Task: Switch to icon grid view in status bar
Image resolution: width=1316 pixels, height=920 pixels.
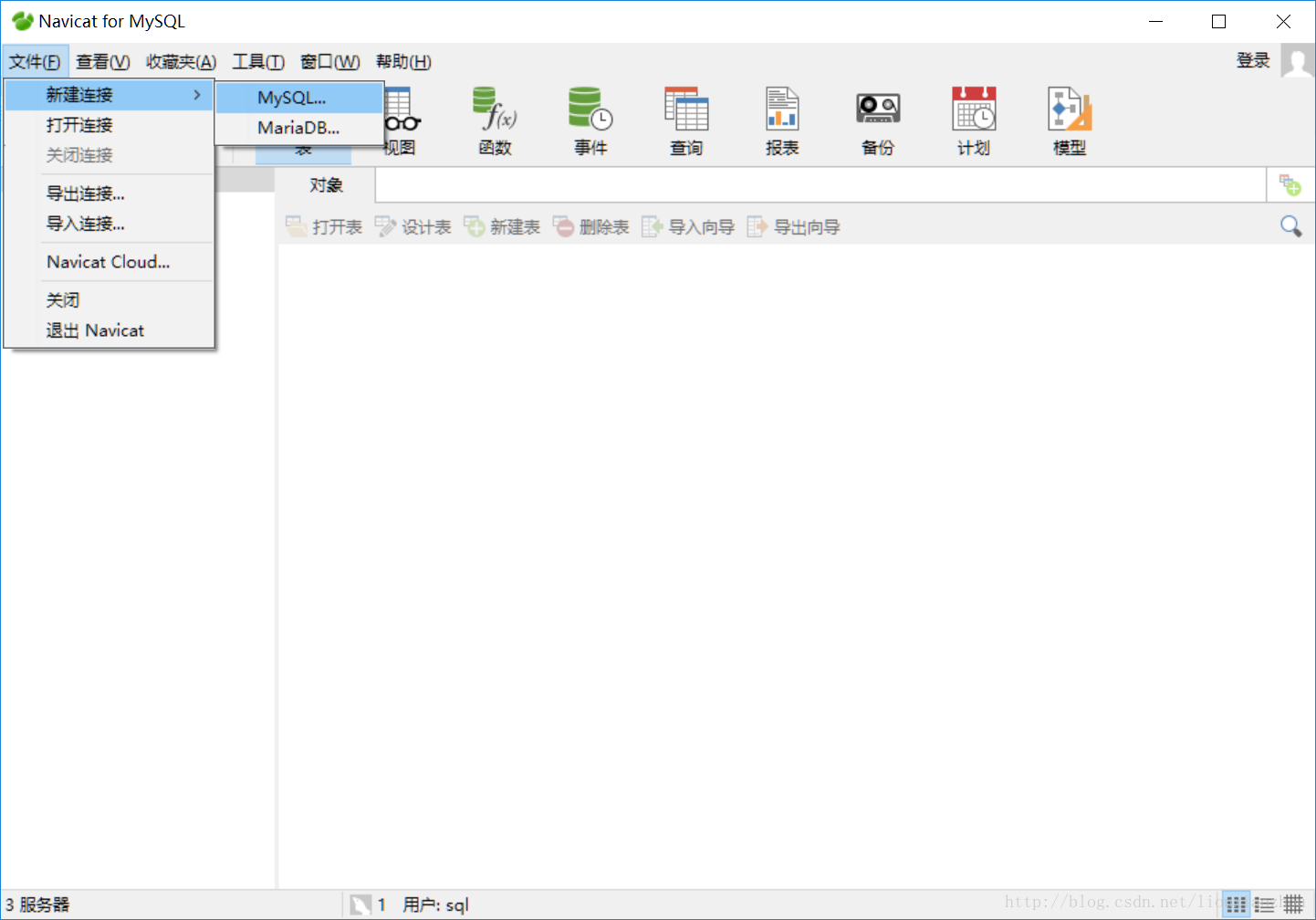Action: pyautogui.click(x=1237, y=904)
